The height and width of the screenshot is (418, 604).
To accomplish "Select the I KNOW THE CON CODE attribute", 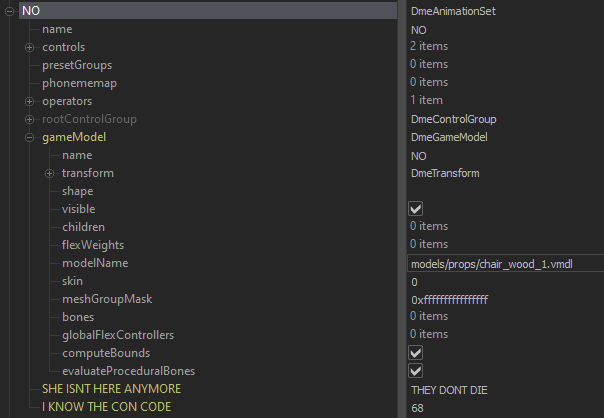I will 106,407.
